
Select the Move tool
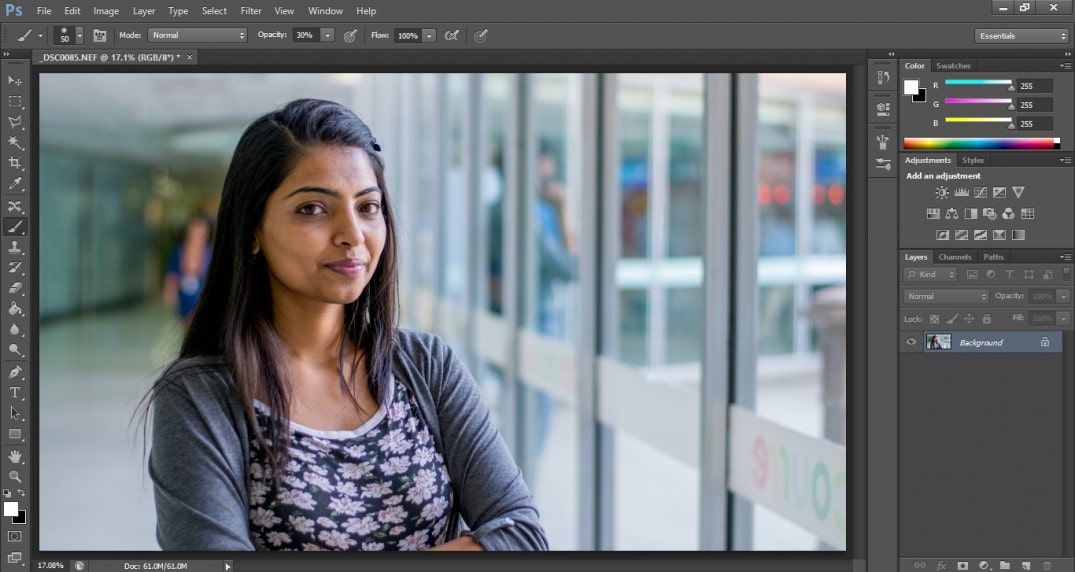[14, 81]
